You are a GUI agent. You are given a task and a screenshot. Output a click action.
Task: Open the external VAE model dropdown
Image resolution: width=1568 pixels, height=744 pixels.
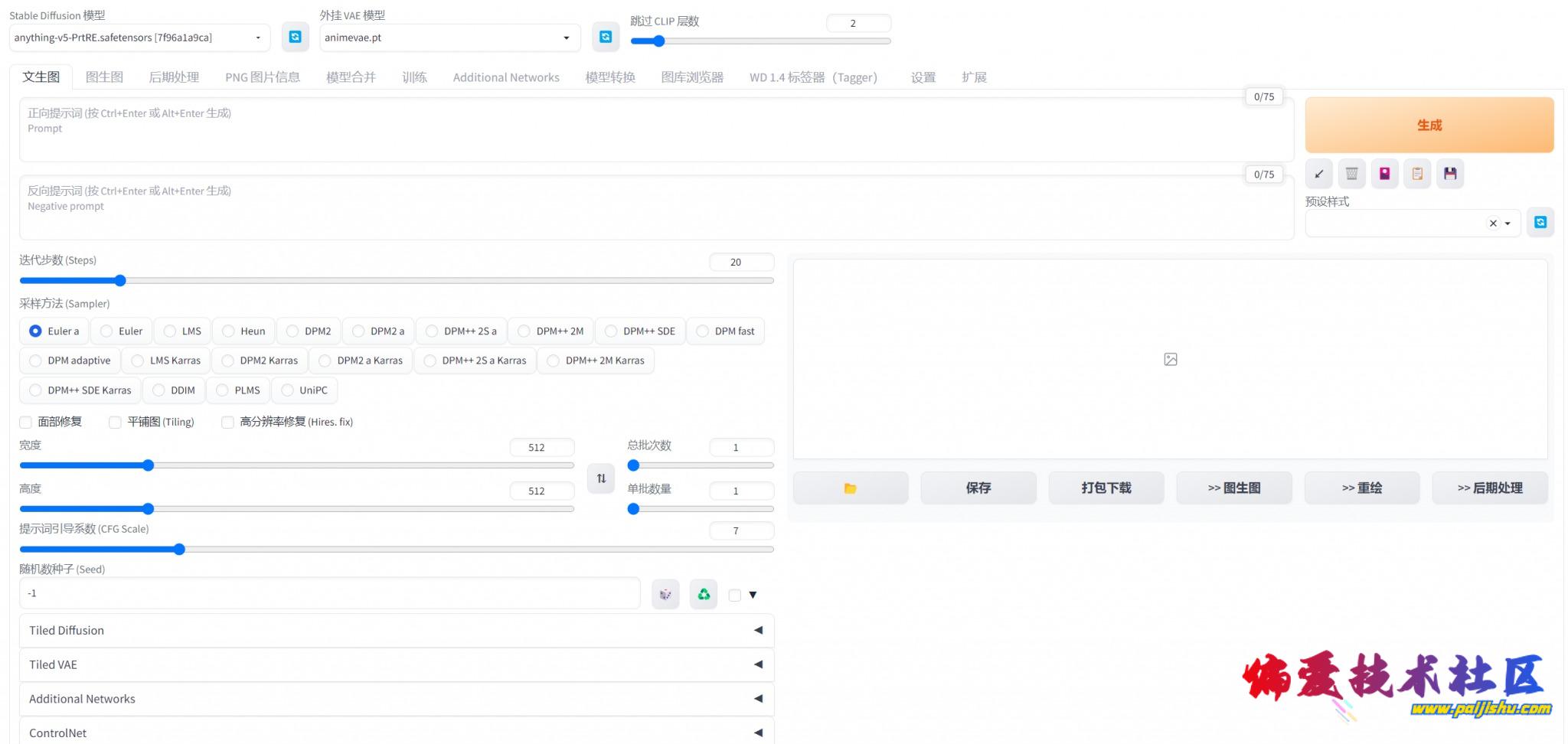[x=449, y=38]
